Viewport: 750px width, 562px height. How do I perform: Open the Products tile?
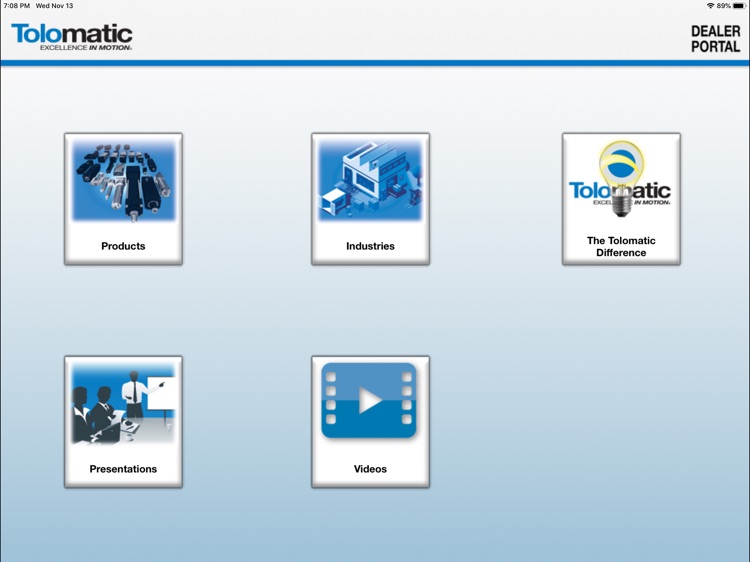coord(123,198)
